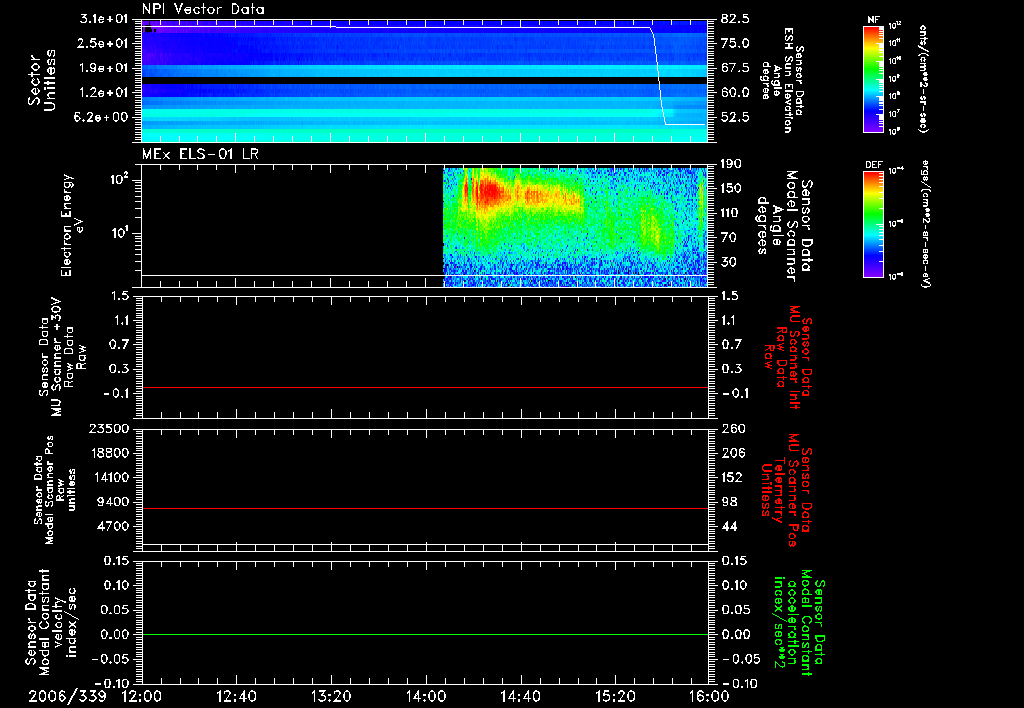Image resolution: width=1024 pixels, height=708 pixels.
Task: Click the Sector Unitless axis label
Action: (x=42, y=80)
